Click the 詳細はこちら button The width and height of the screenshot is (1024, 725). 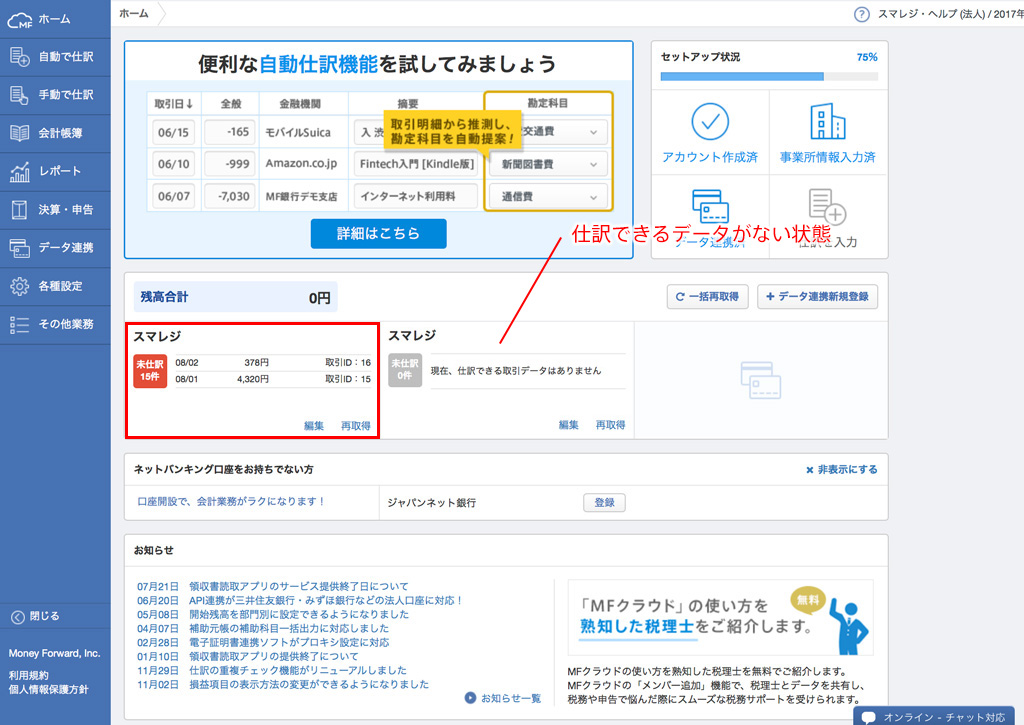[378, 234]
